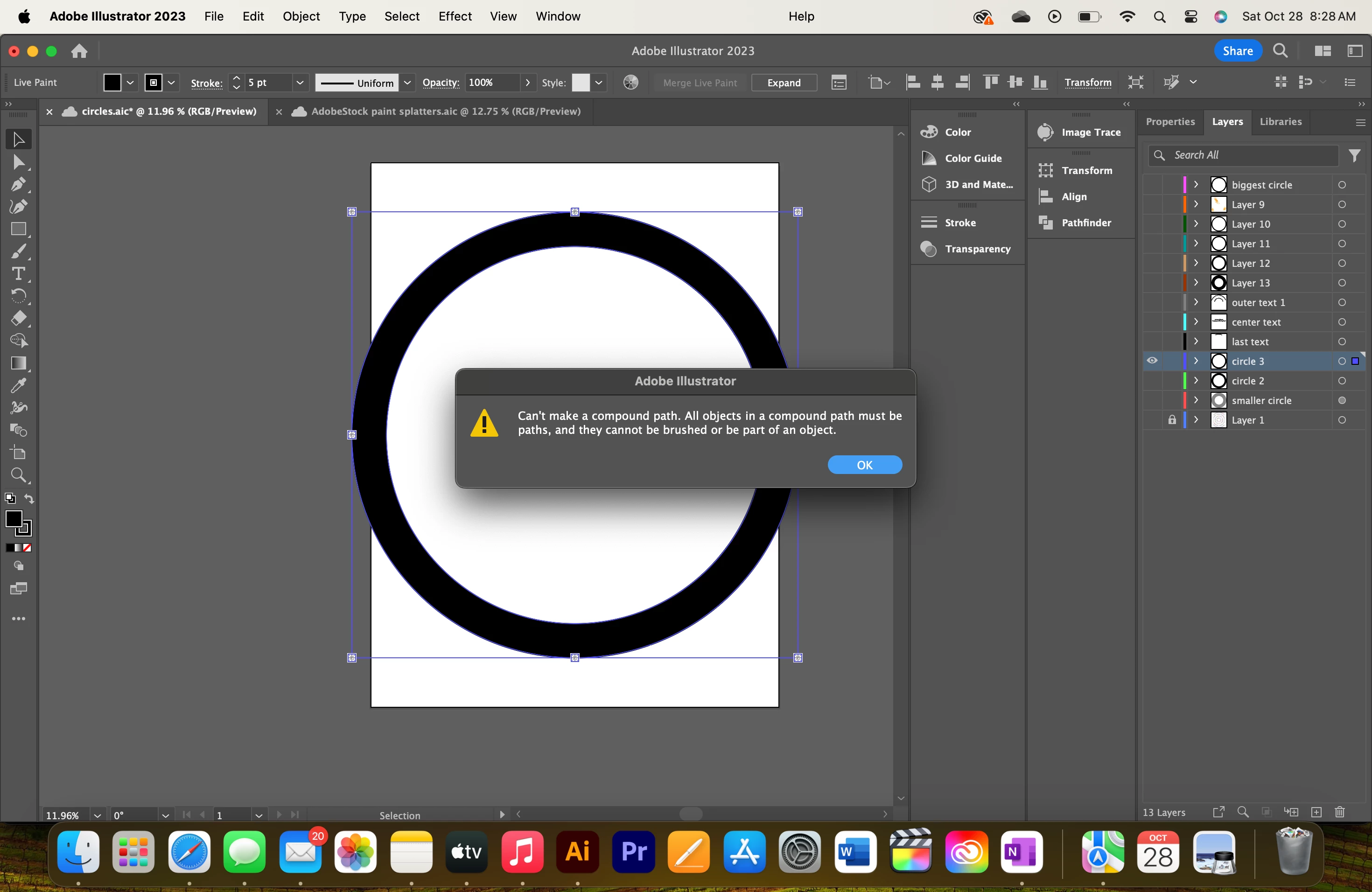The width and height of the screenshot is (1372, 892).
Task: Expand the circle 2 layer
Action: [x=1196, y=380]
